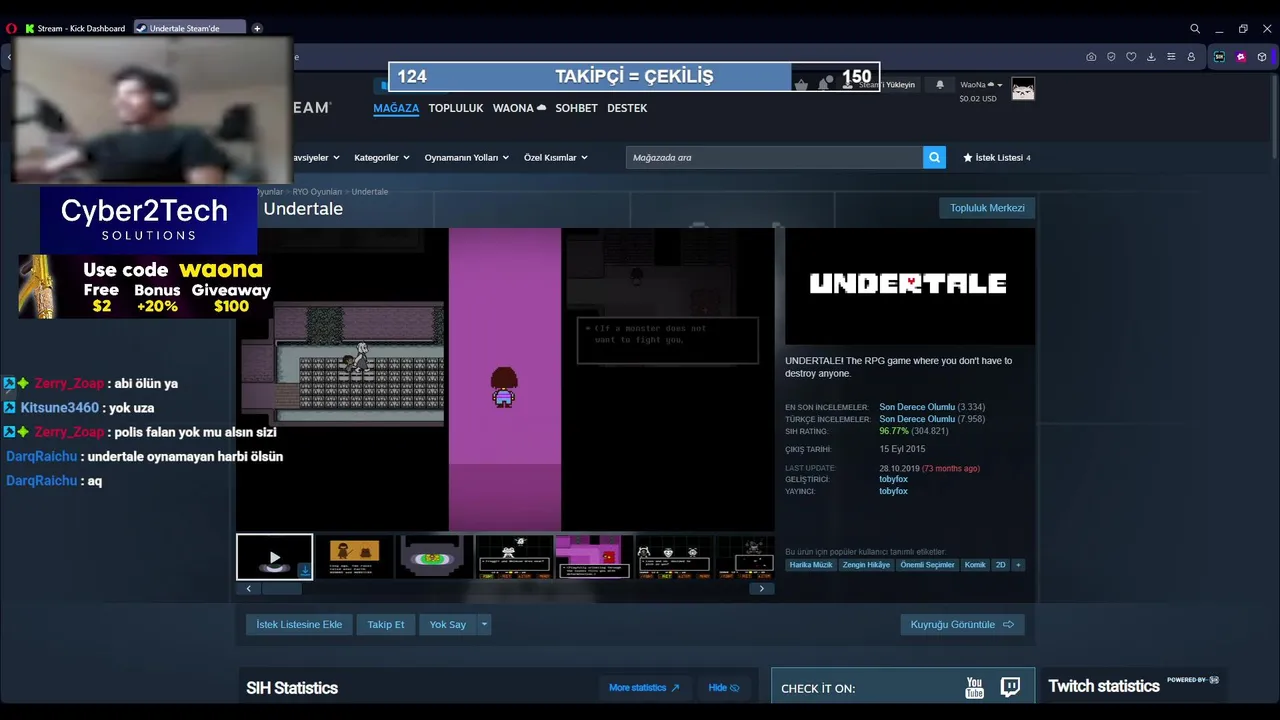Click the UNDERTALE header logo image

tap(909, 286)
